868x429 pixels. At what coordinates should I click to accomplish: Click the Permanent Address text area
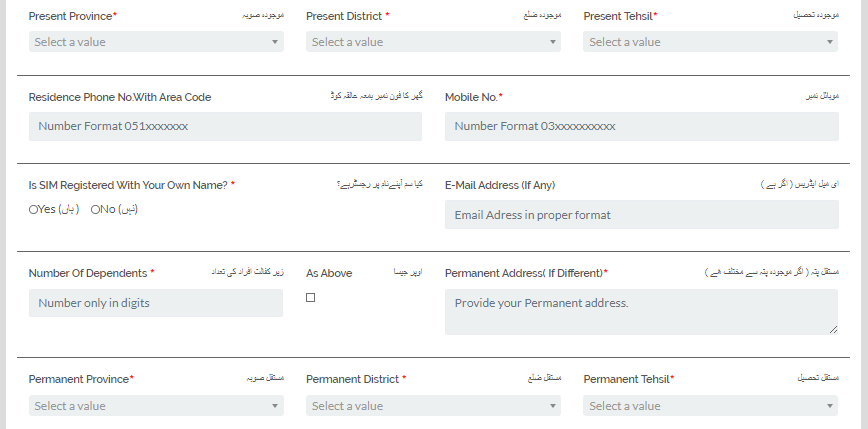(641, 311)
